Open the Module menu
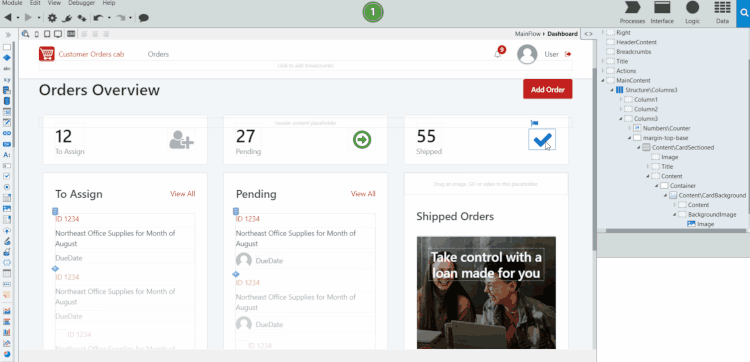Viewport: 750px width, 362px height. coord(12,3)
